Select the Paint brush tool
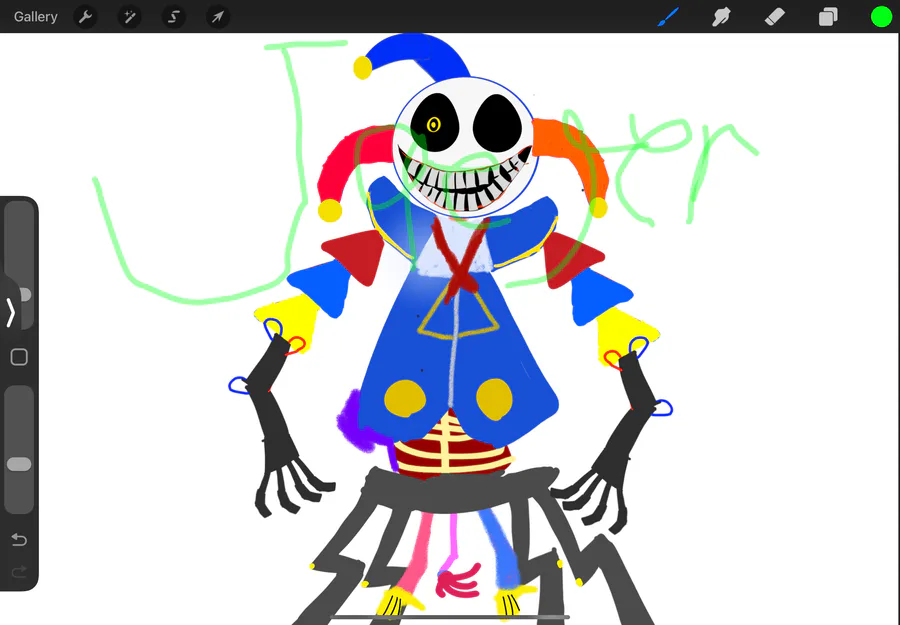Viewport: 900px width, 625px height. (x=668, y=17)
